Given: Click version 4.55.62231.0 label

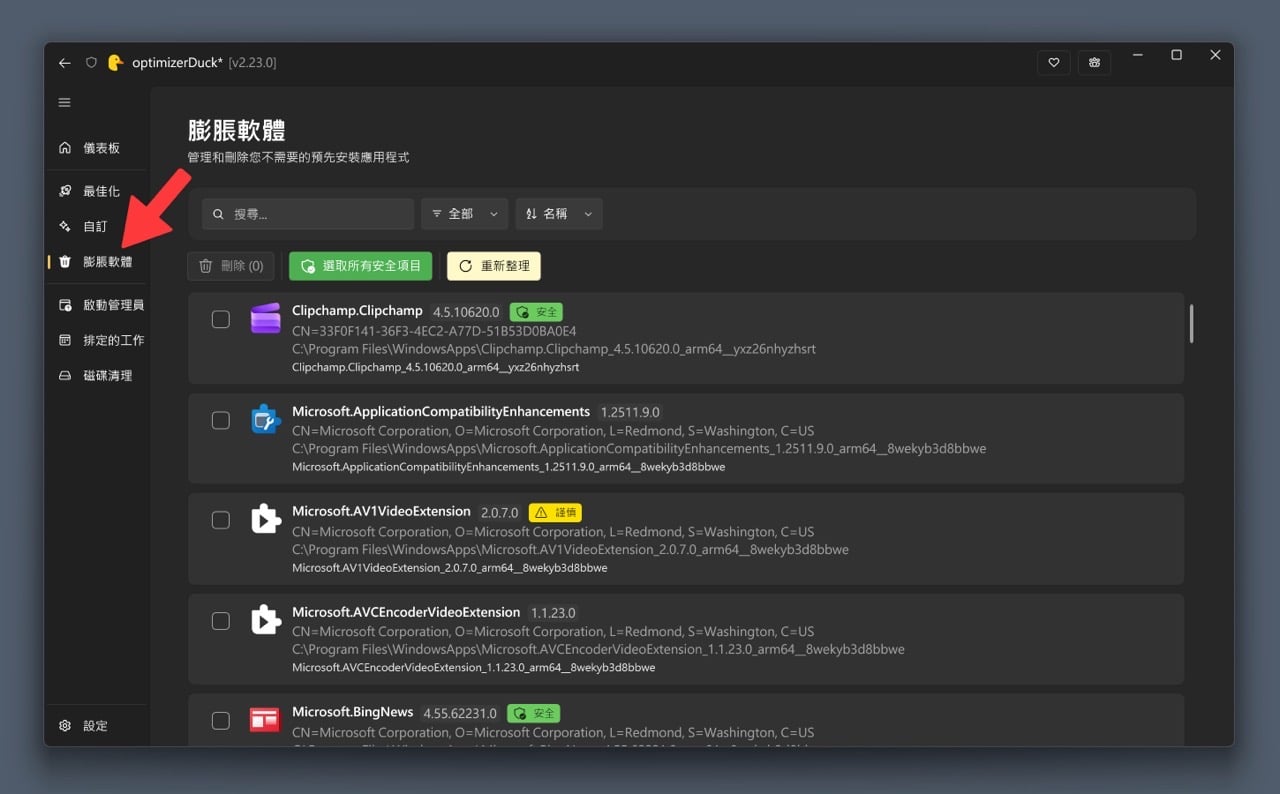Looking at the screenshot, I should tap(460, 714).
